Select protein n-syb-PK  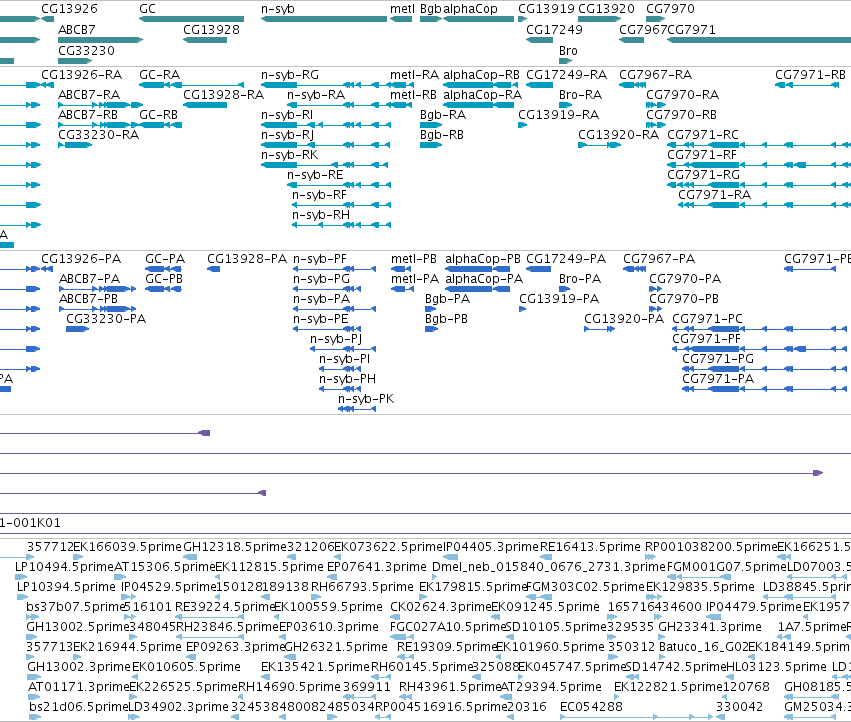click(x=357, y=409)
